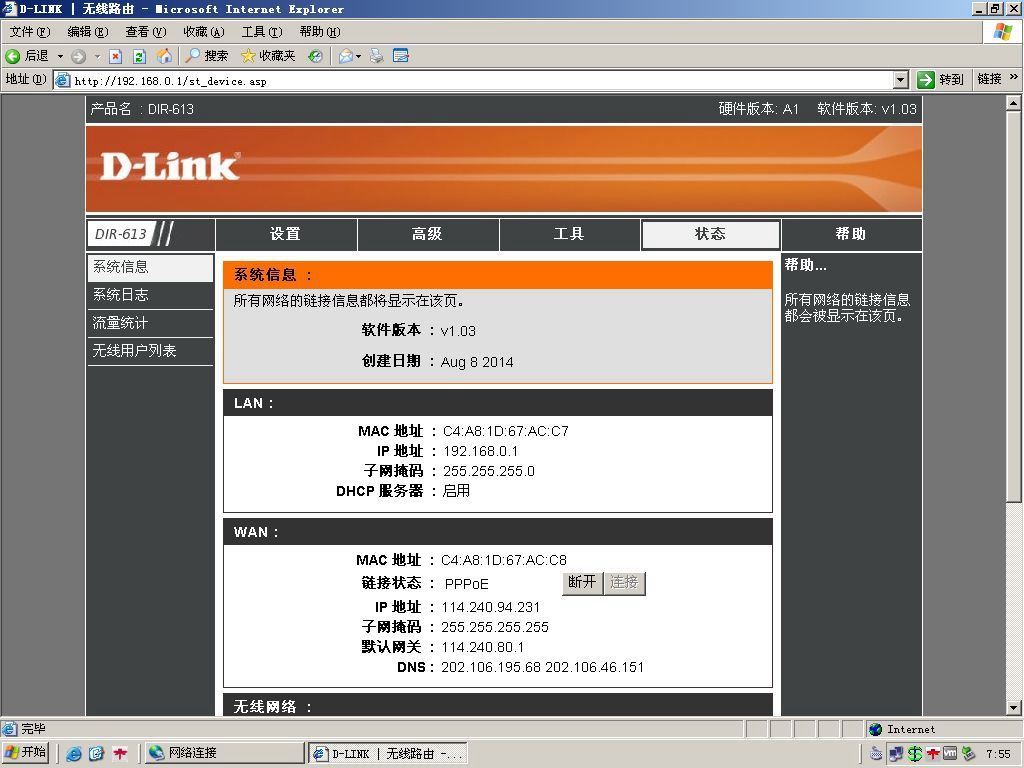Screen dimensions: 1024x768
Task: Switch to the 高级 tab
Action: click(427, 234)
